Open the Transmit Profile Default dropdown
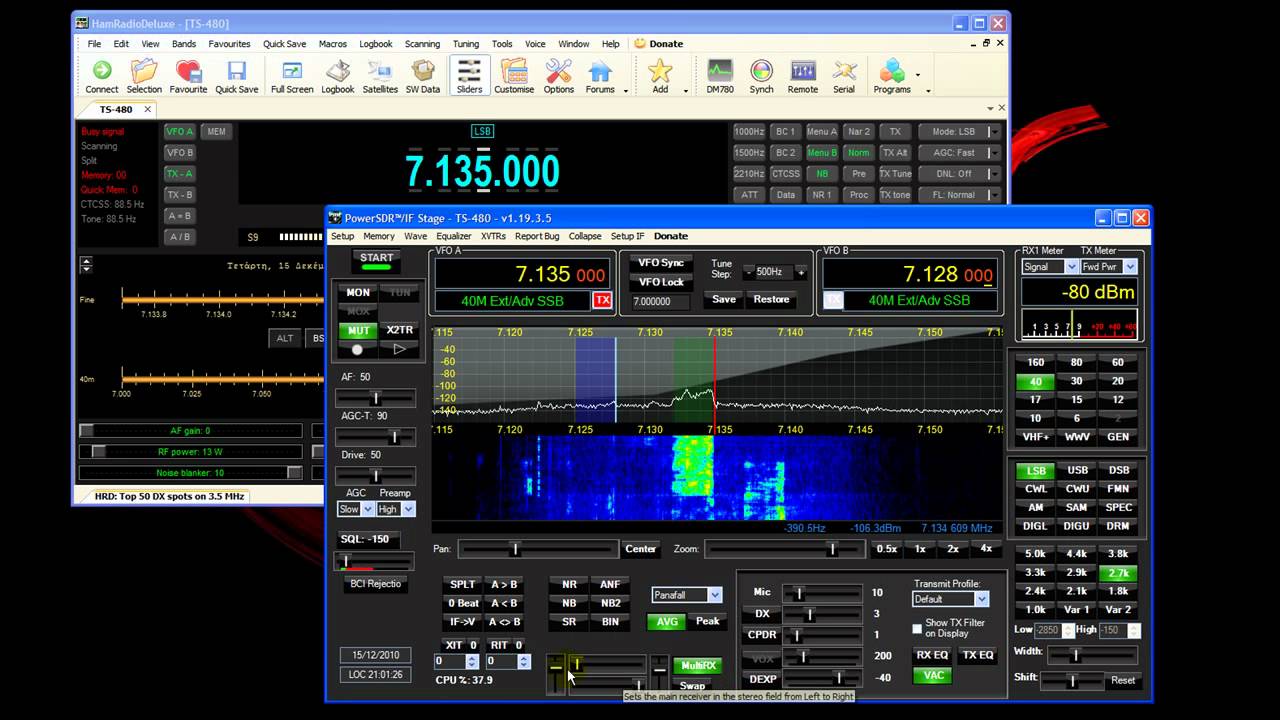Viewport: 1280px width, 720px height. (981, 599)
